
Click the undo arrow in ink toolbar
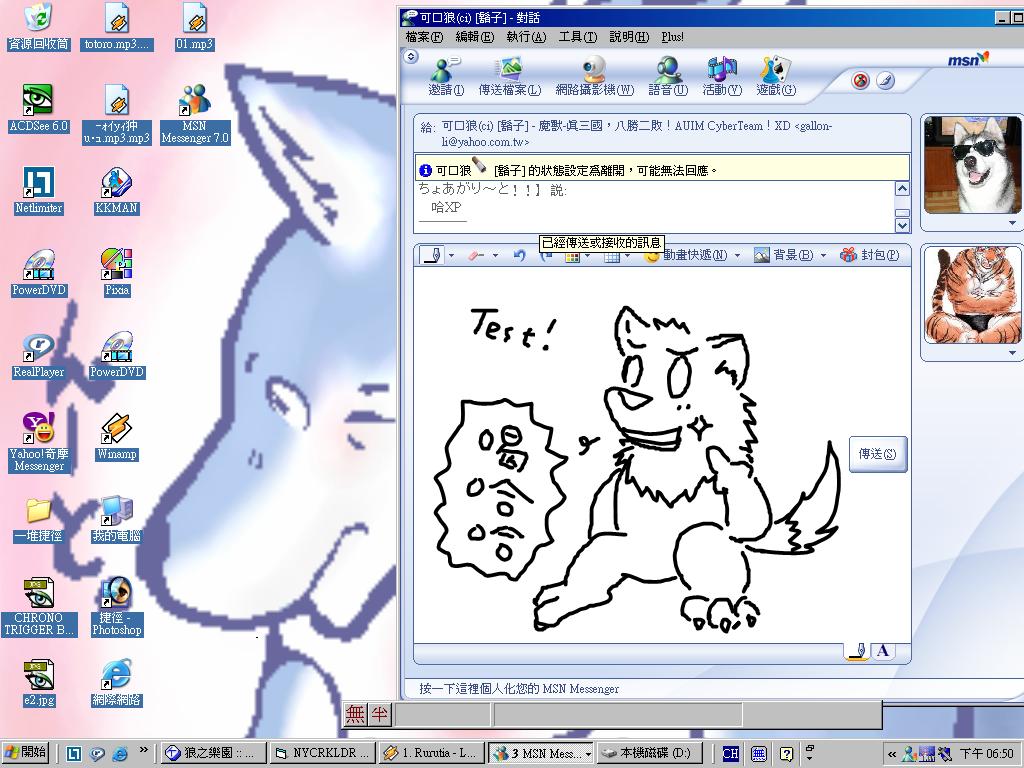(x=520, y=256)
